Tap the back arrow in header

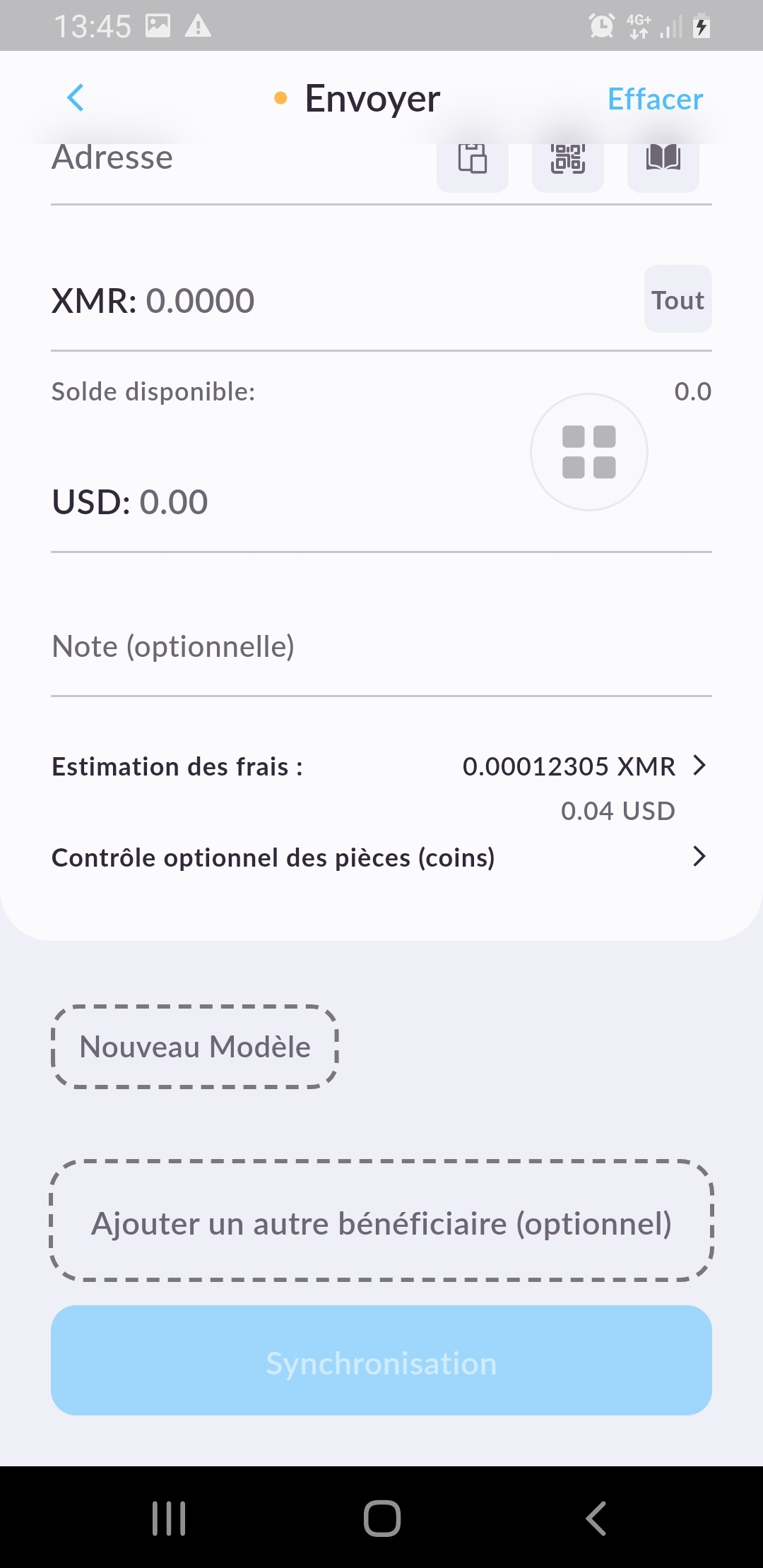(76, 98)
